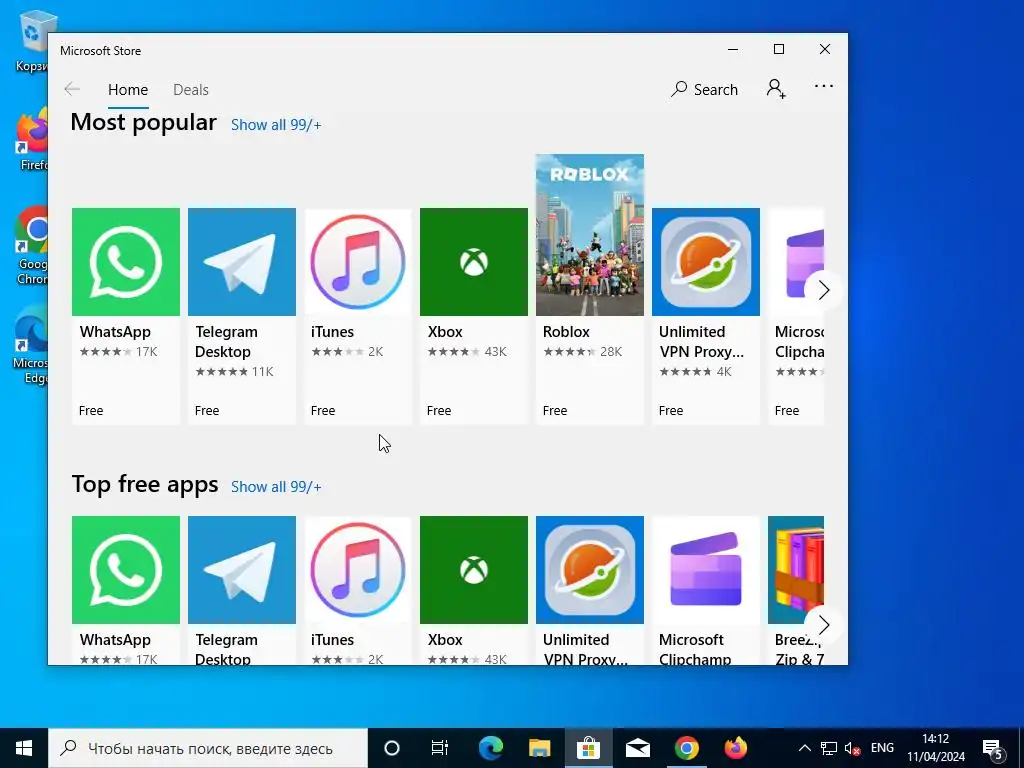Go back with the arrow button

(x=72, y=89)
